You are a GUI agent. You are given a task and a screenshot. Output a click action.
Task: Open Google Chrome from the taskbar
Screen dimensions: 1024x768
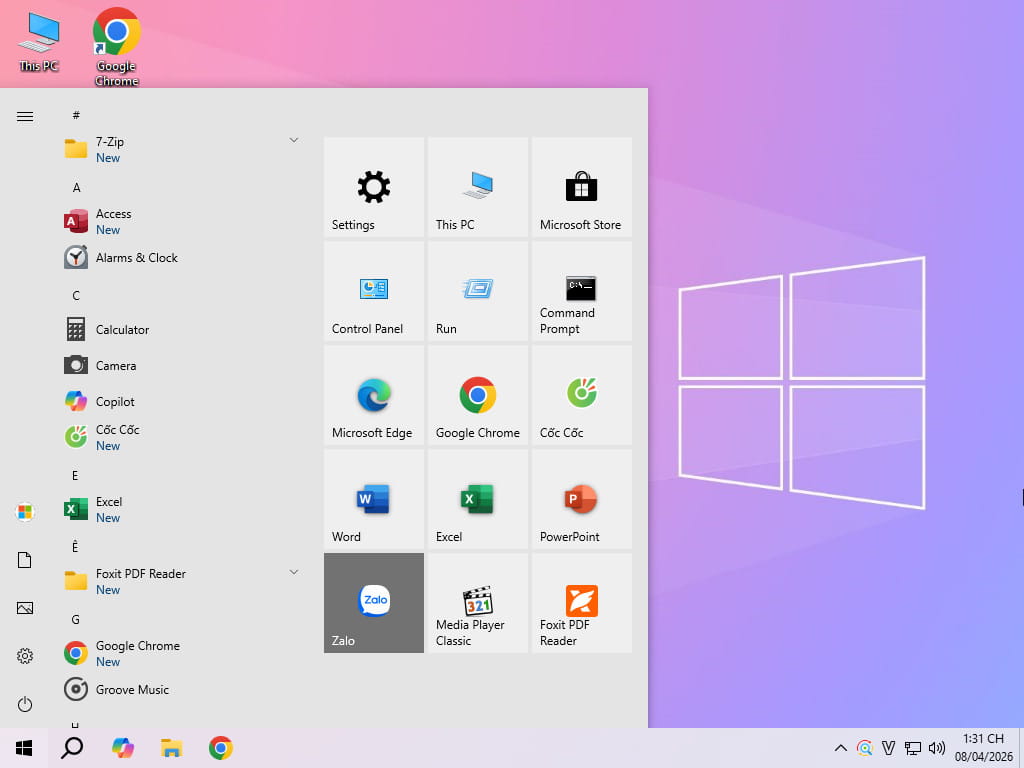point(221,748)
